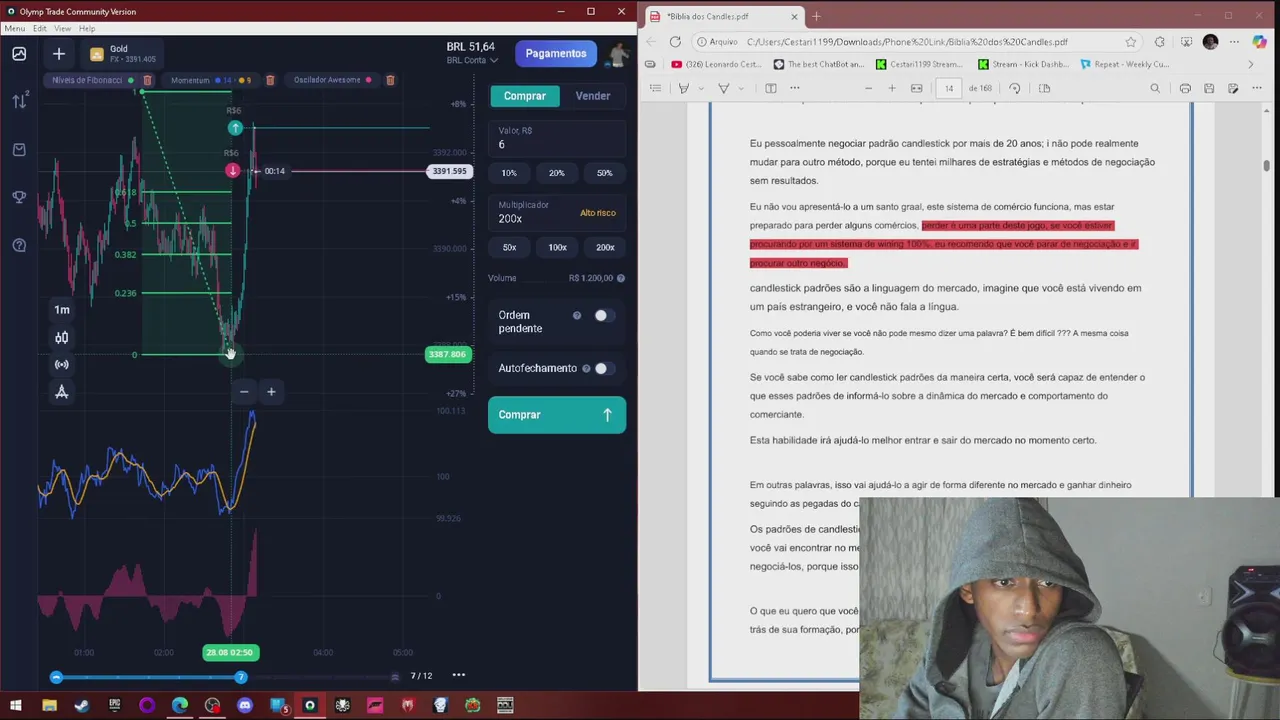This screenshot has width=1280, height=720.
Task: Click the step 7 slider handle
Action: coord(240,677)
